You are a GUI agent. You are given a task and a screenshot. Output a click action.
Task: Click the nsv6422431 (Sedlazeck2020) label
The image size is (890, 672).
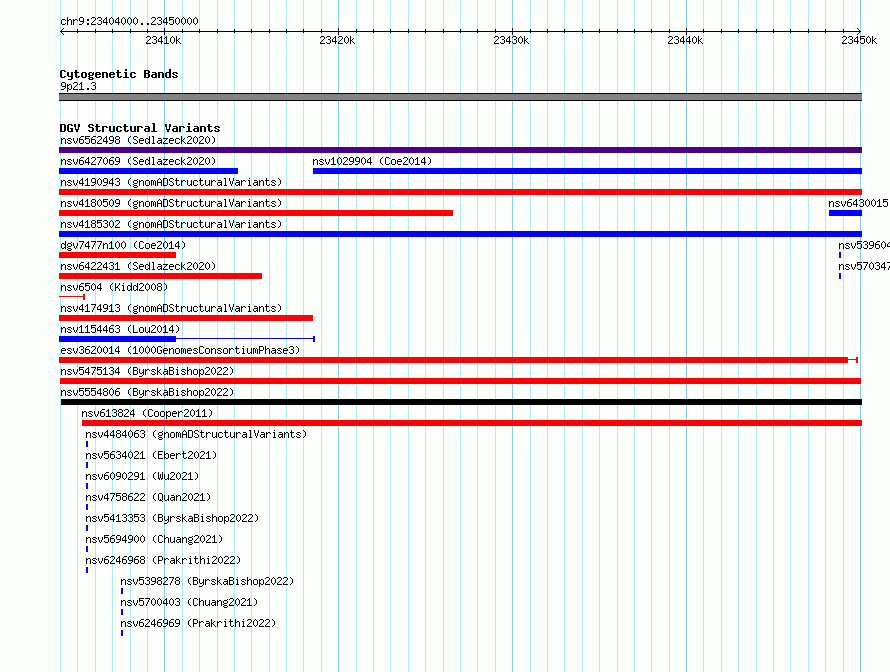tap(138, 266)
